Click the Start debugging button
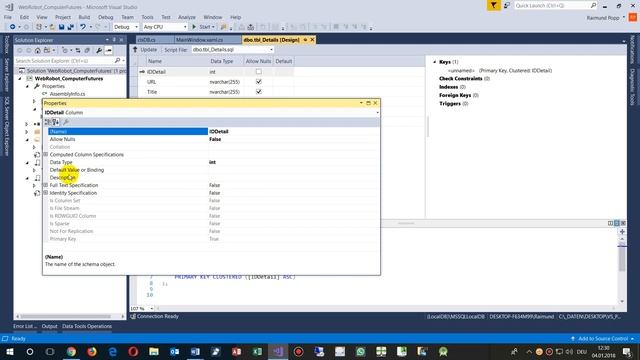640x360 pixels. click(x=203, y=27)
